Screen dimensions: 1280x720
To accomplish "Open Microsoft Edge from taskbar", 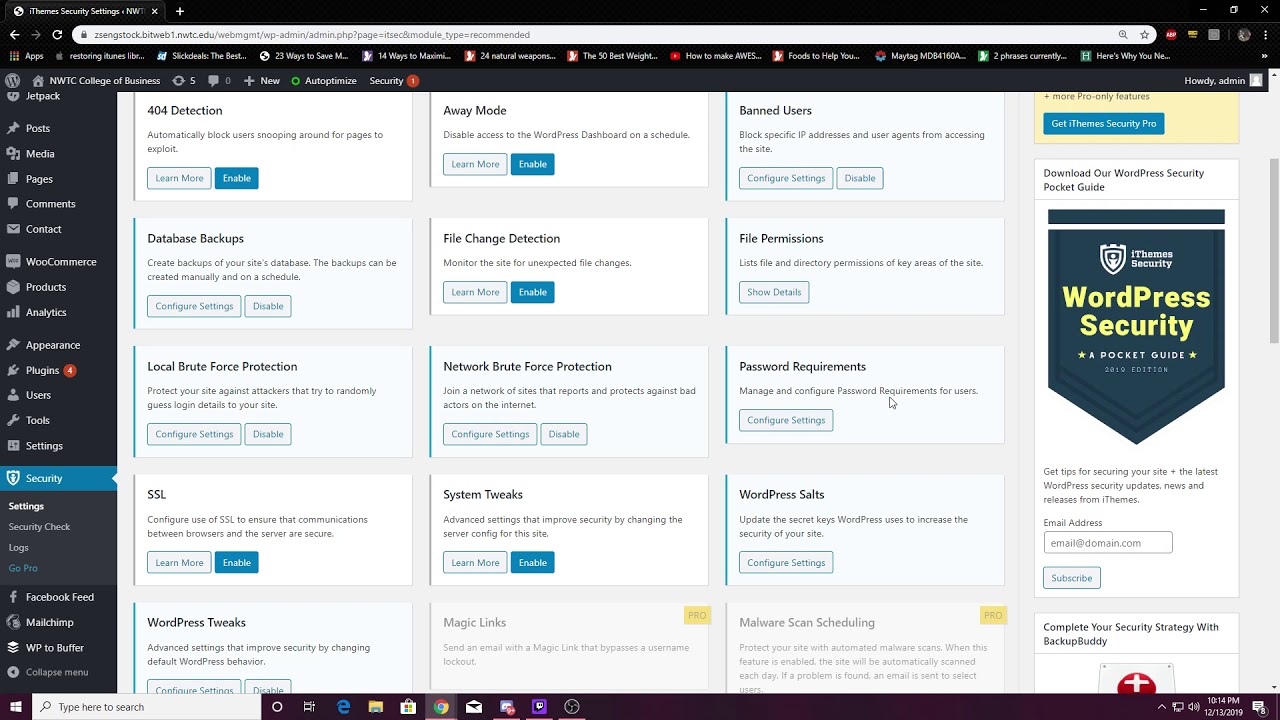I will tap(343, 707).
